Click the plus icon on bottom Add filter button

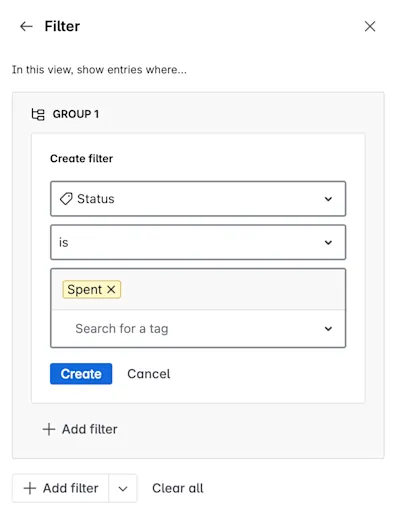click(30, 488)
